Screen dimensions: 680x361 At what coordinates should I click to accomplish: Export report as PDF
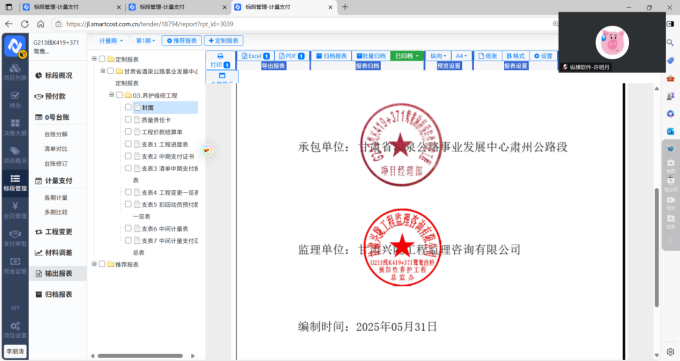click(x=291, y=56)
